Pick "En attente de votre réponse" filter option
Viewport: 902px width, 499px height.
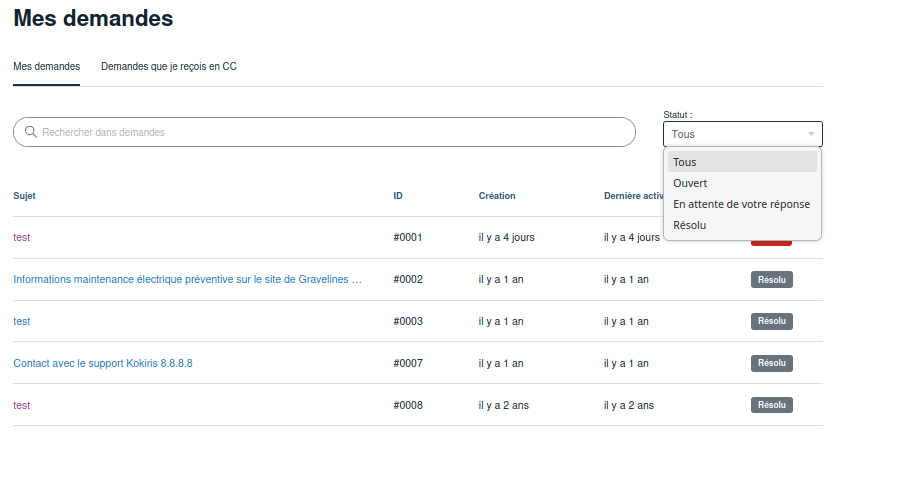point(742,204)
